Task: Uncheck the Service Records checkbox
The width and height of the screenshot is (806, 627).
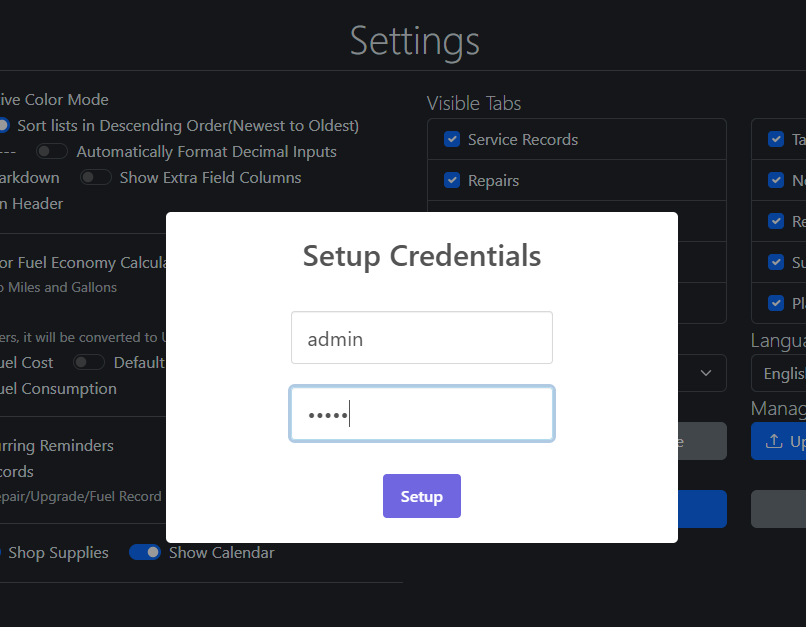Action: click(x=452, y=140)
